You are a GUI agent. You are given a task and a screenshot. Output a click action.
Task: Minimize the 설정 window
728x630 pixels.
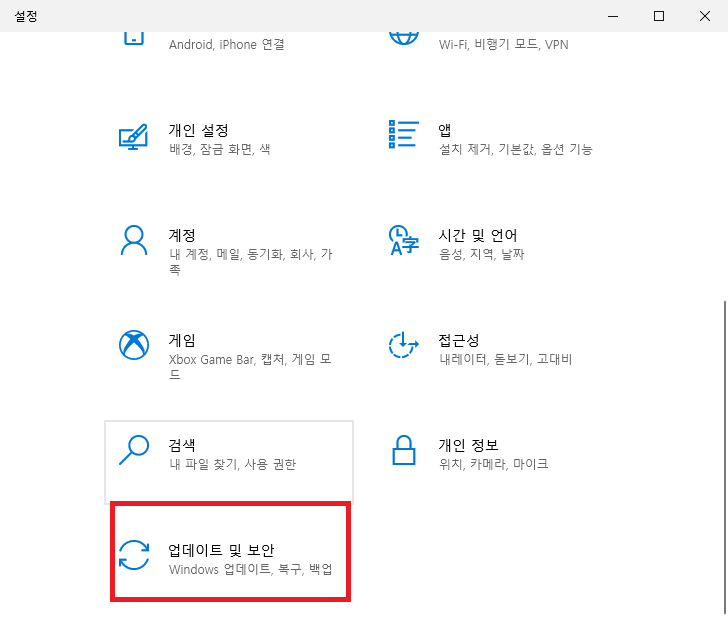click(x=613, y=16)
